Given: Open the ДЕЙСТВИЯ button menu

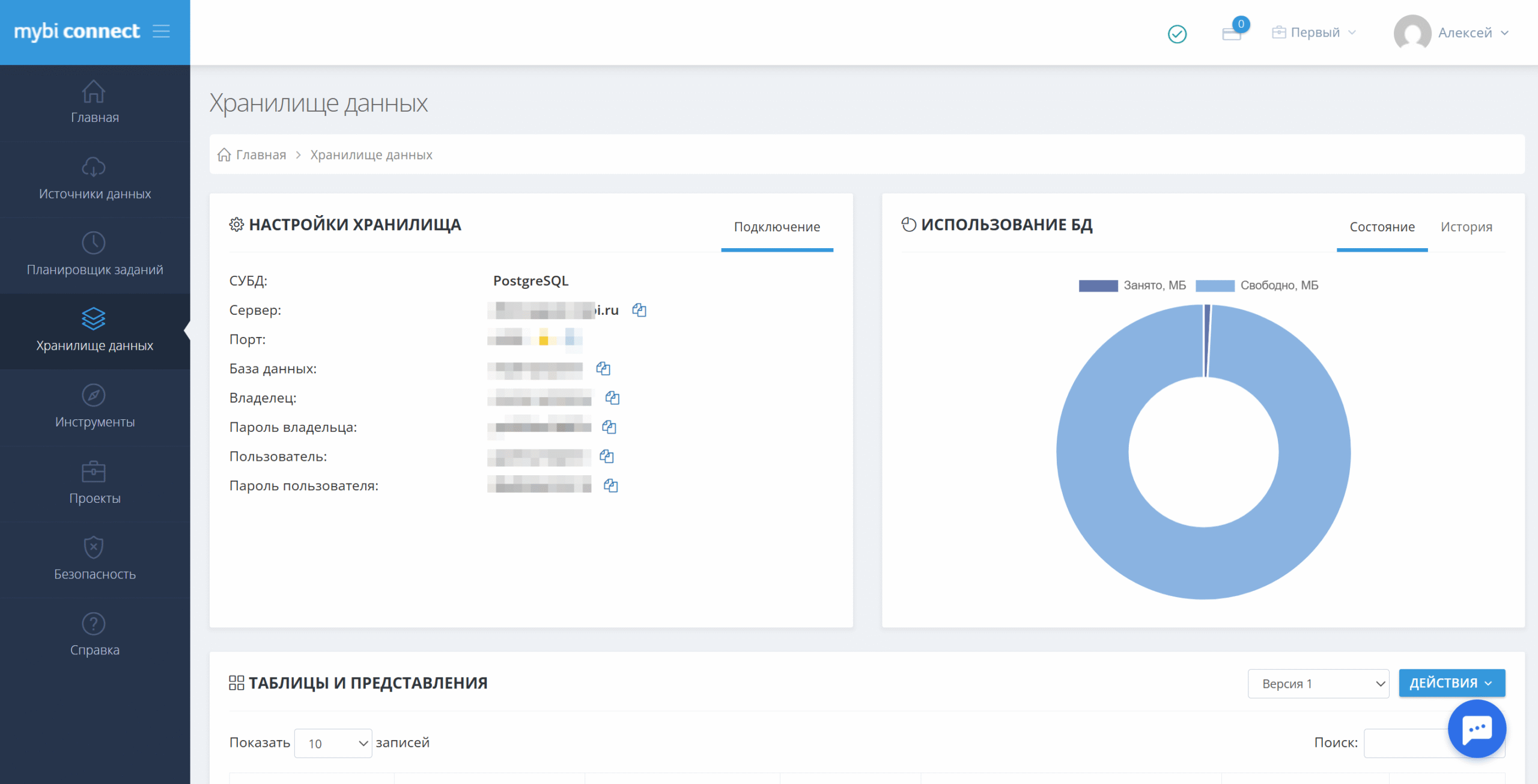Looking at the screenshot, I should tap(1451, 683).
